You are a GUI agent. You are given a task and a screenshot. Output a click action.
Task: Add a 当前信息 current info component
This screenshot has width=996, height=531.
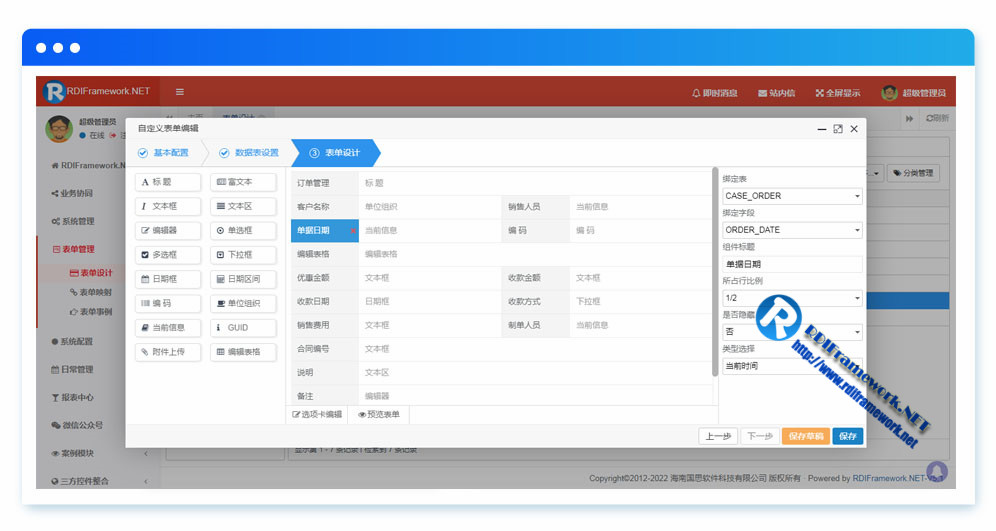click(x=168, y=327)
